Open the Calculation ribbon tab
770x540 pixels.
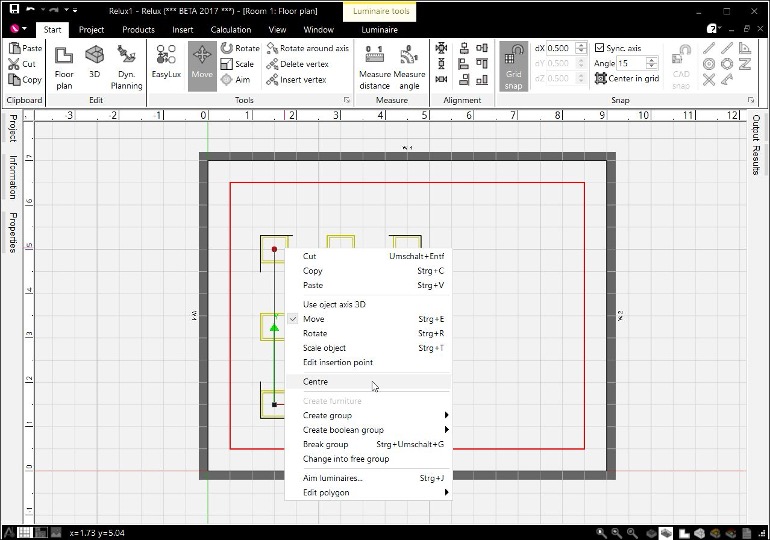[231, 29]
